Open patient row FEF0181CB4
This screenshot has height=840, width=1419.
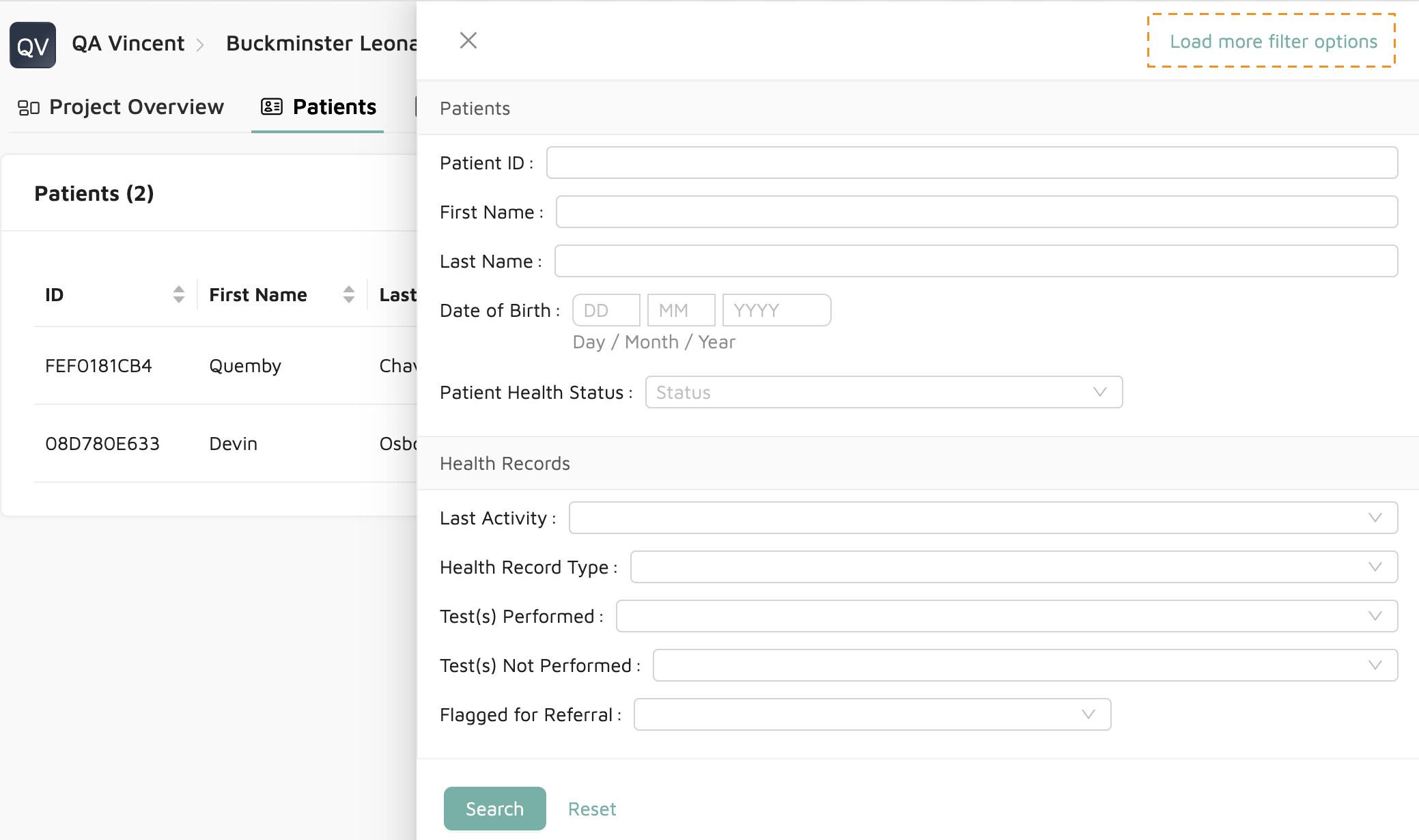[x=98, y=366]
